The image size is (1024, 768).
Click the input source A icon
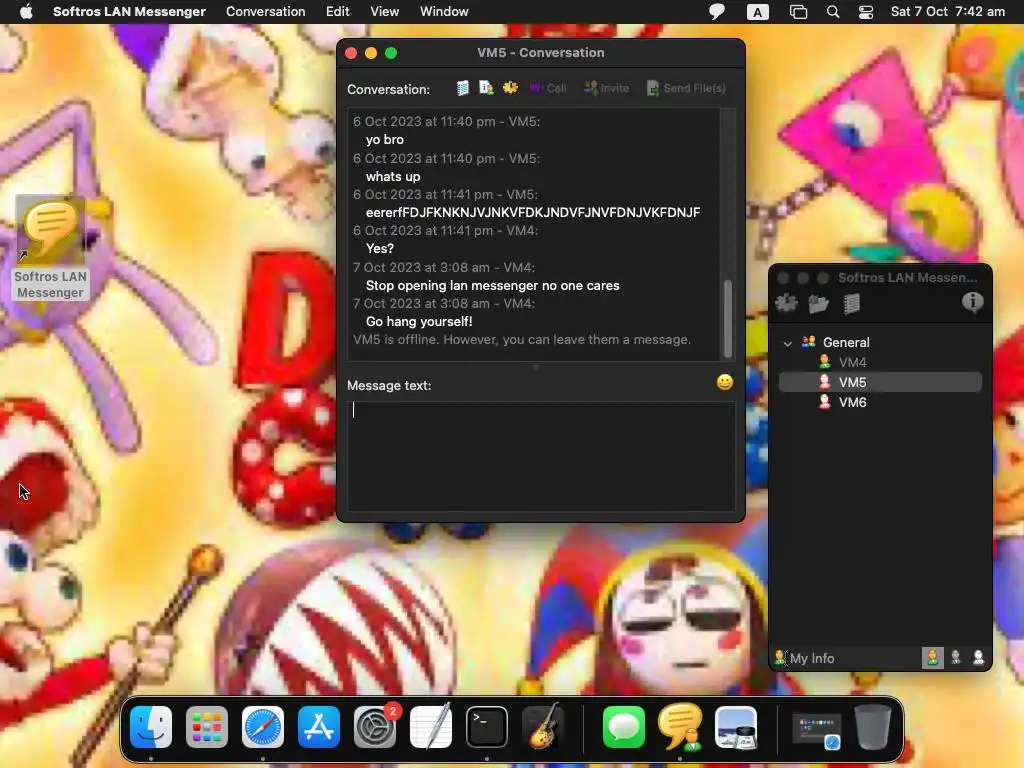pyautogui.click(x=758, y=12)
